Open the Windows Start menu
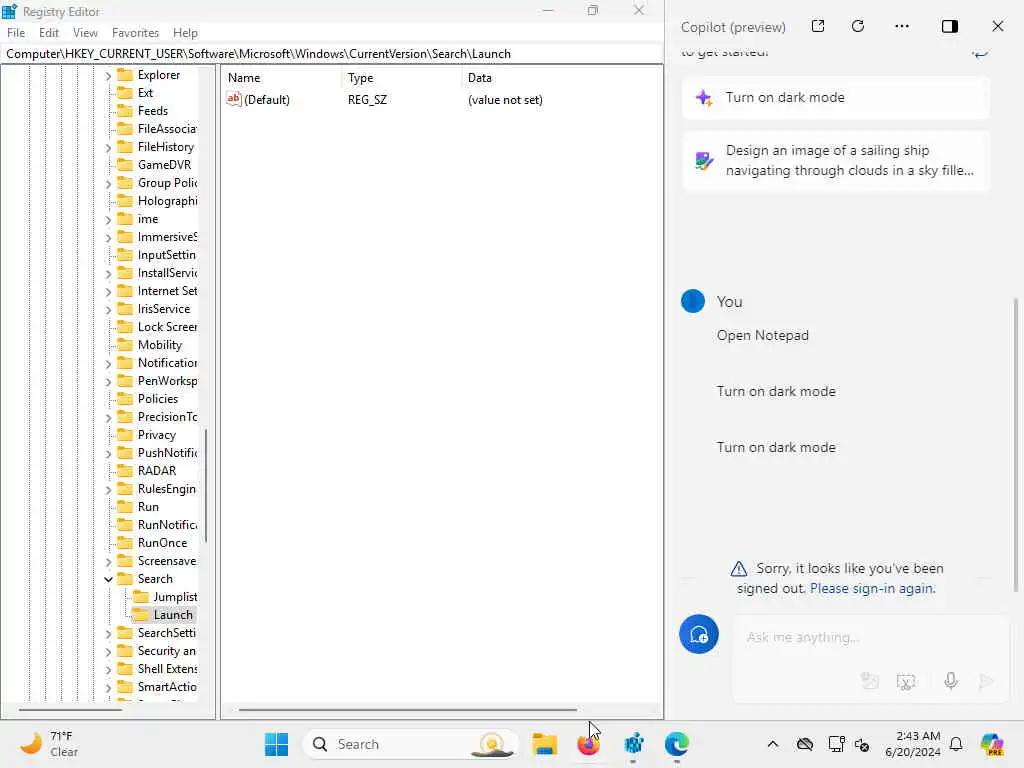 [x=276, y=744]
